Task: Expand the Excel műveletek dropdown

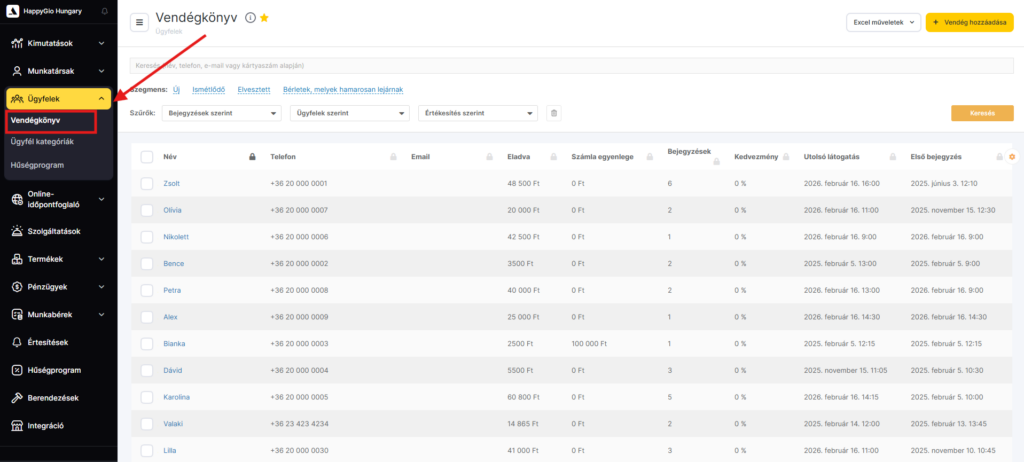Action: coord(882,22)
